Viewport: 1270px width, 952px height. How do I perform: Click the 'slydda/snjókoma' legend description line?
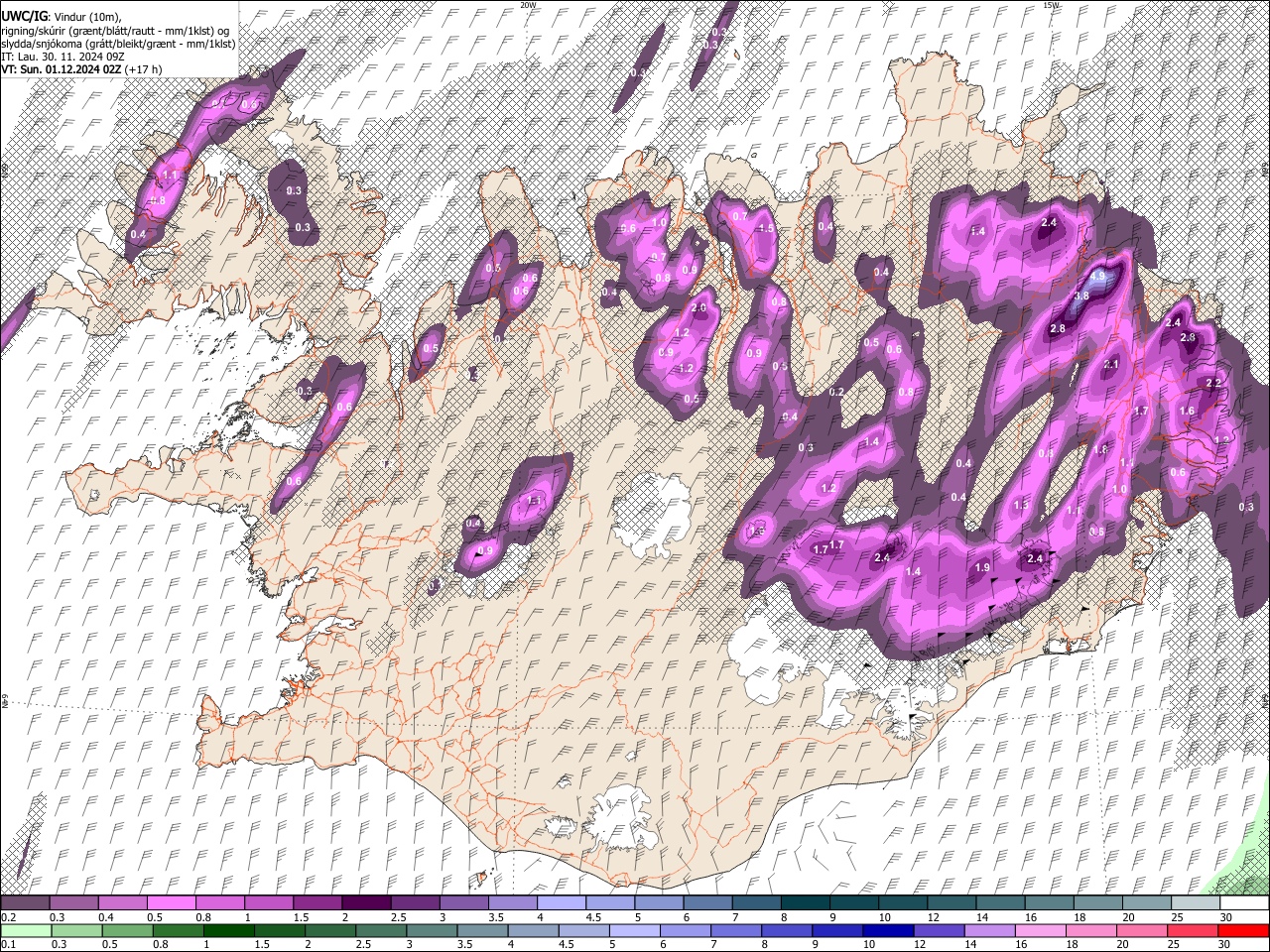[118, 44]
